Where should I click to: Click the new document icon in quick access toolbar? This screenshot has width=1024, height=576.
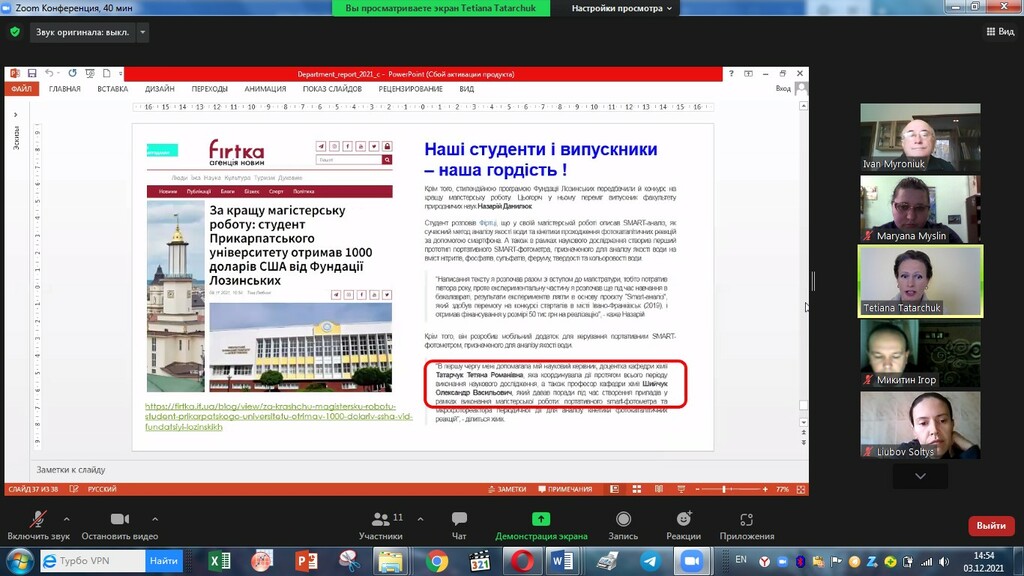[106, 74]
